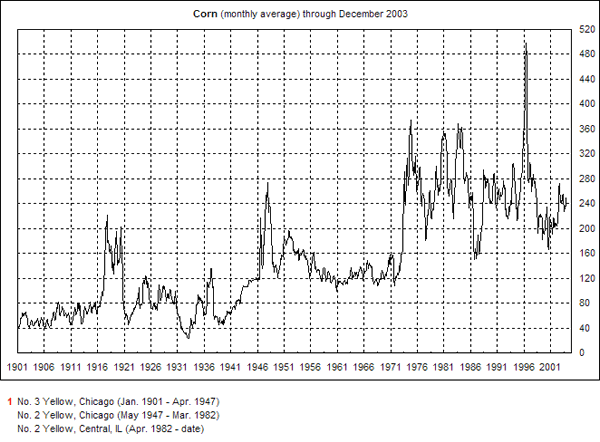The image size is (600, 442).
Task: Click the 1901 label on the year axis
Action: (x=18, y=368)
